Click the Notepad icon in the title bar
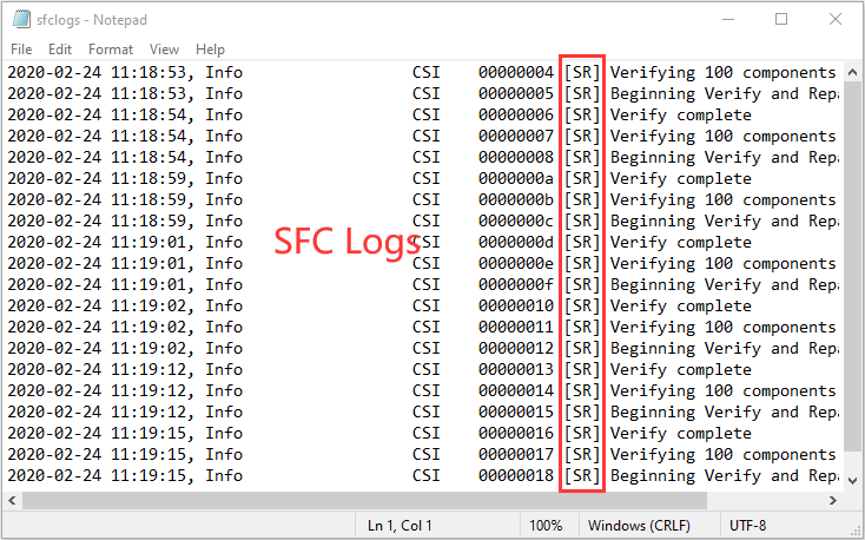865x540 pixels. pos(19,20)
